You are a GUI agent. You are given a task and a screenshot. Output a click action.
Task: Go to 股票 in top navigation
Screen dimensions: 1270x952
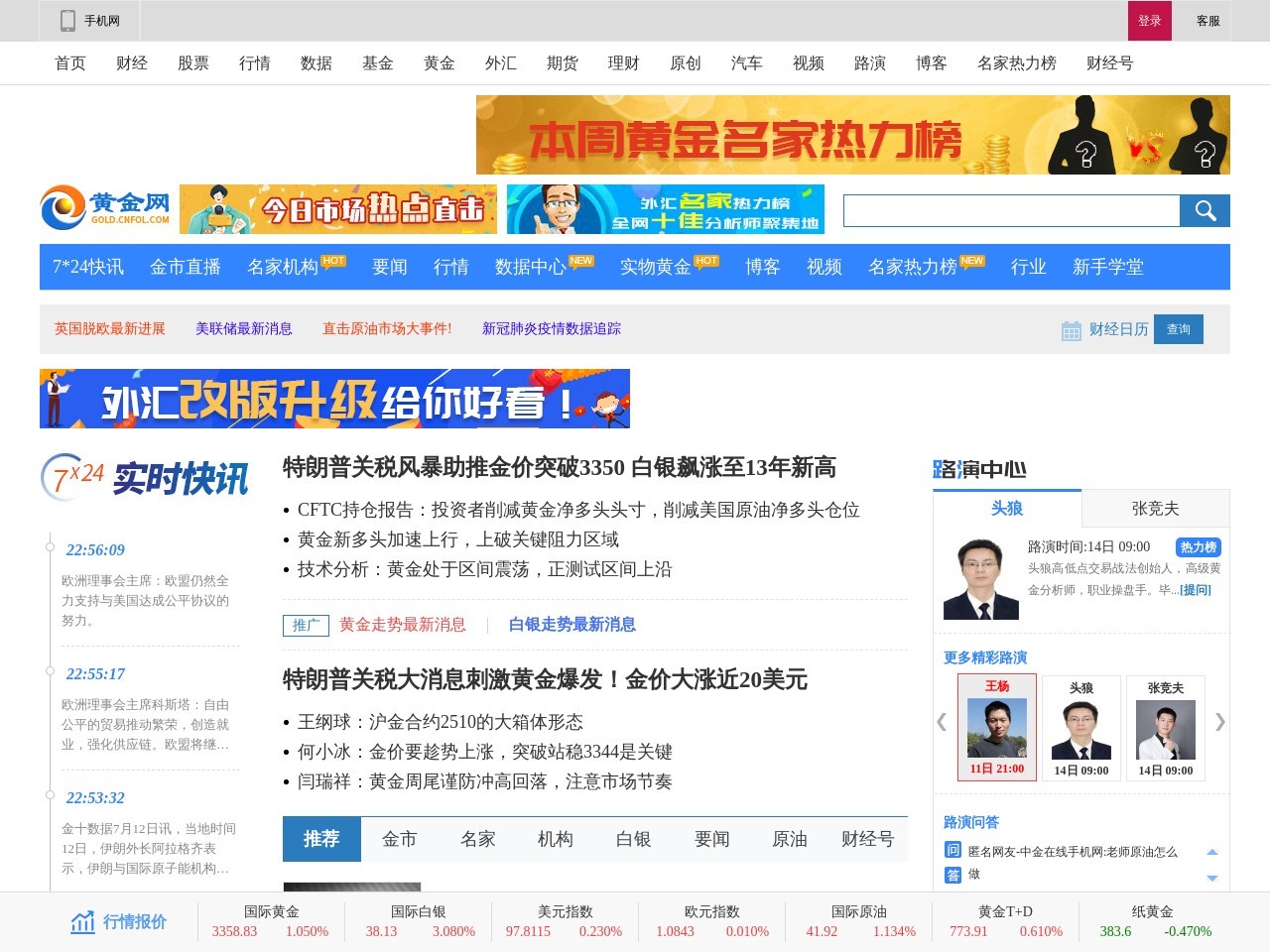[193, 63]
